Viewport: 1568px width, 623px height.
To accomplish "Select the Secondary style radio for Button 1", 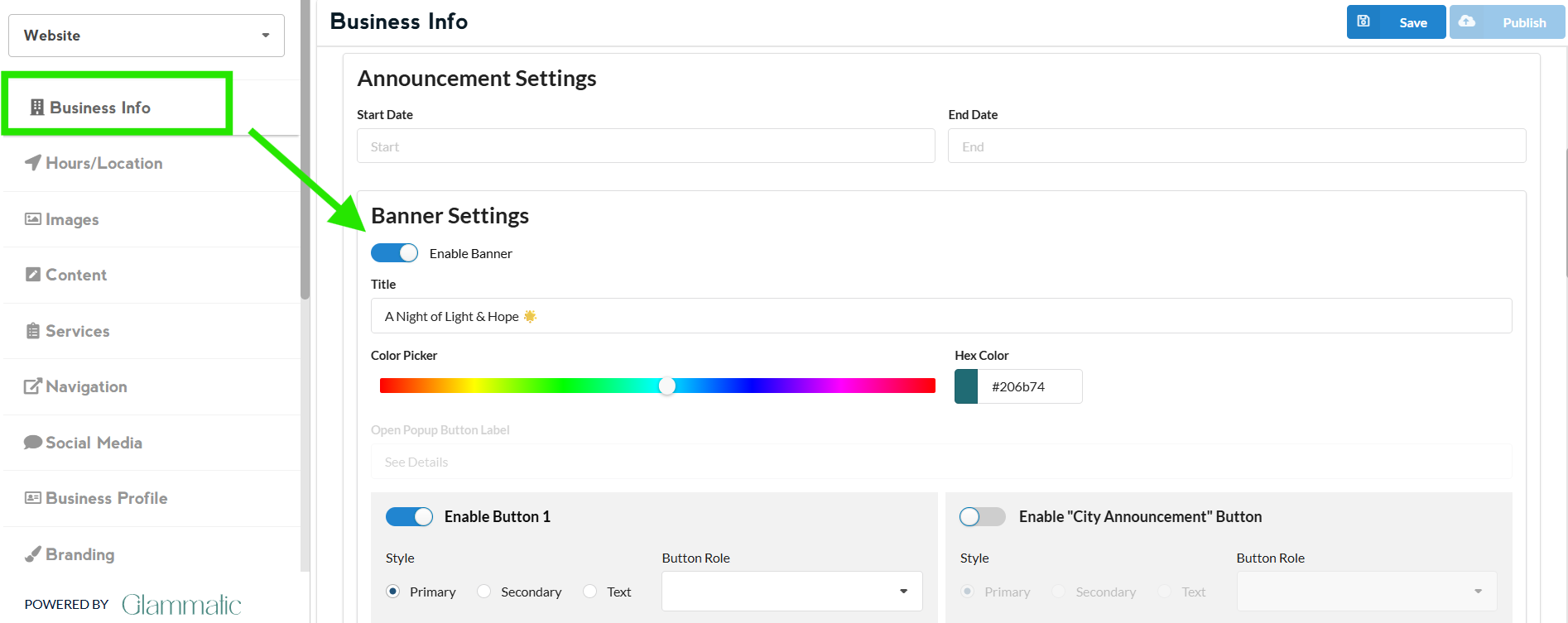I will tap(484, 592).
